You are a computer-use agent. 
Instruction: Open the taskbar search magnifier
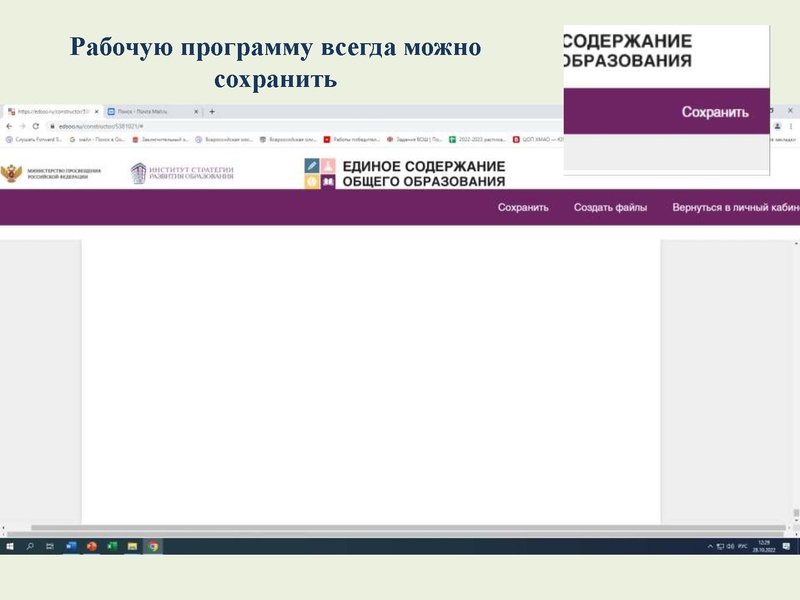[30, 546]
